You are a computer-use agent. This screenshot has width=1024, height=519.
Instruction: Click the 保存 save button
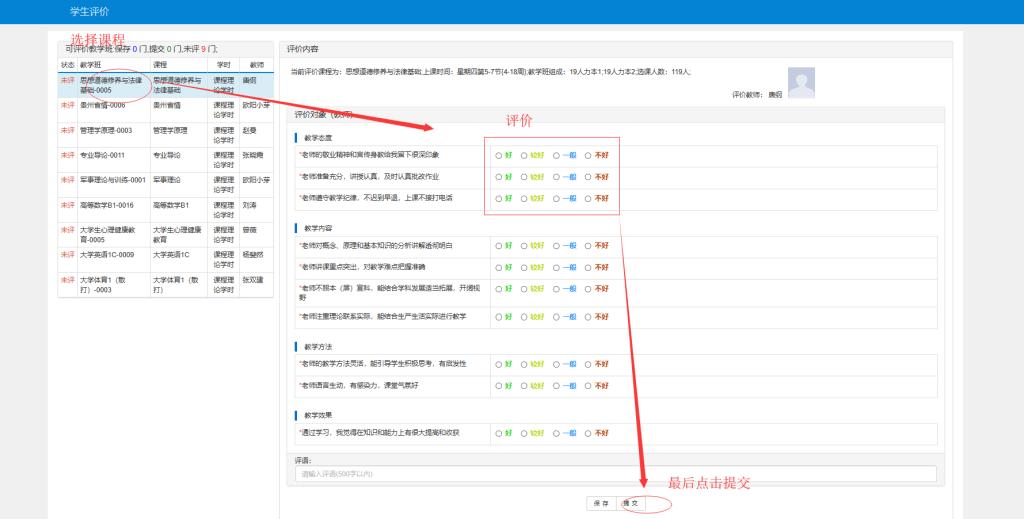point(600,503)
